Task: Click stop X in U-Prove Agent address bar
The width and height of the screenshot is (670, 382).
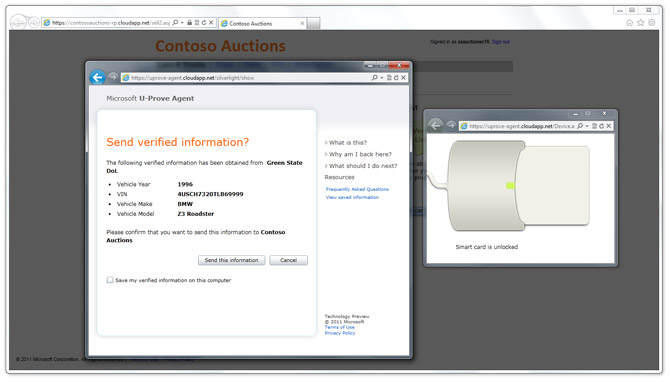Action: tap(403, 78)
